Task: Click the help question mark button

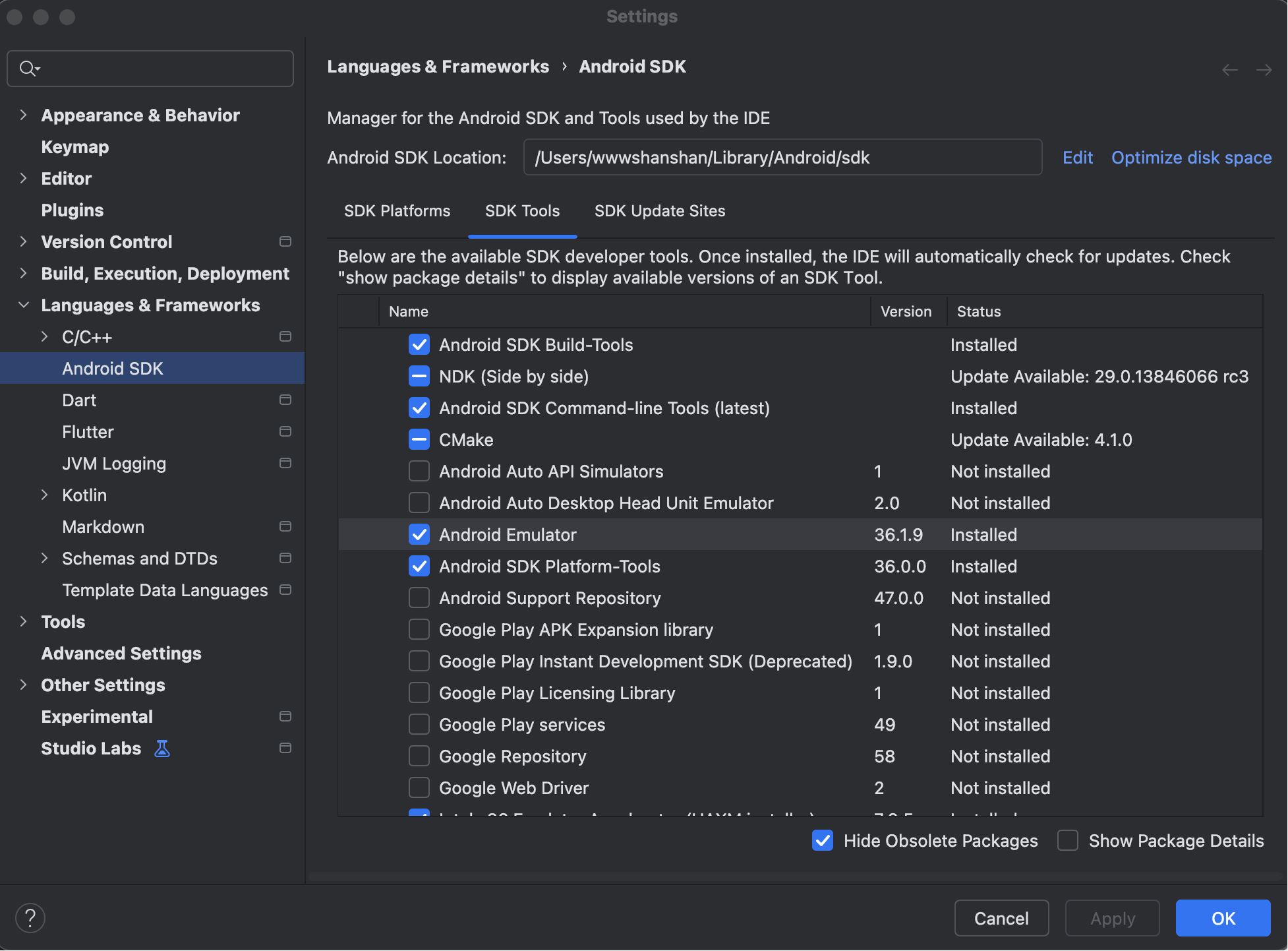Action: coord(30,917)
